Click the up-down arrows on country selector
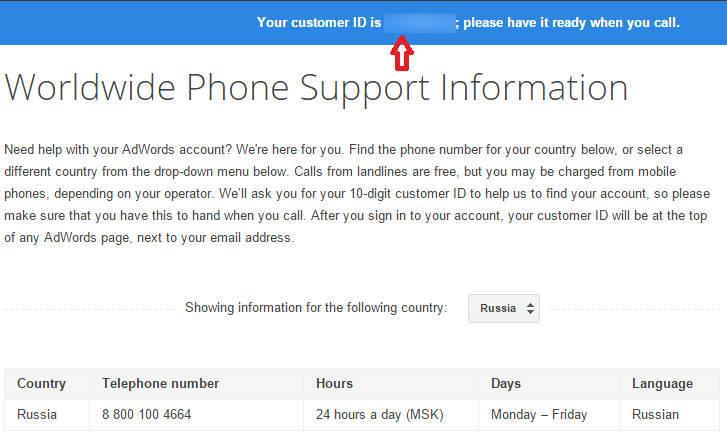Image resolution: width=727 pixels, height=443 pixels. [x=530, y=308]
